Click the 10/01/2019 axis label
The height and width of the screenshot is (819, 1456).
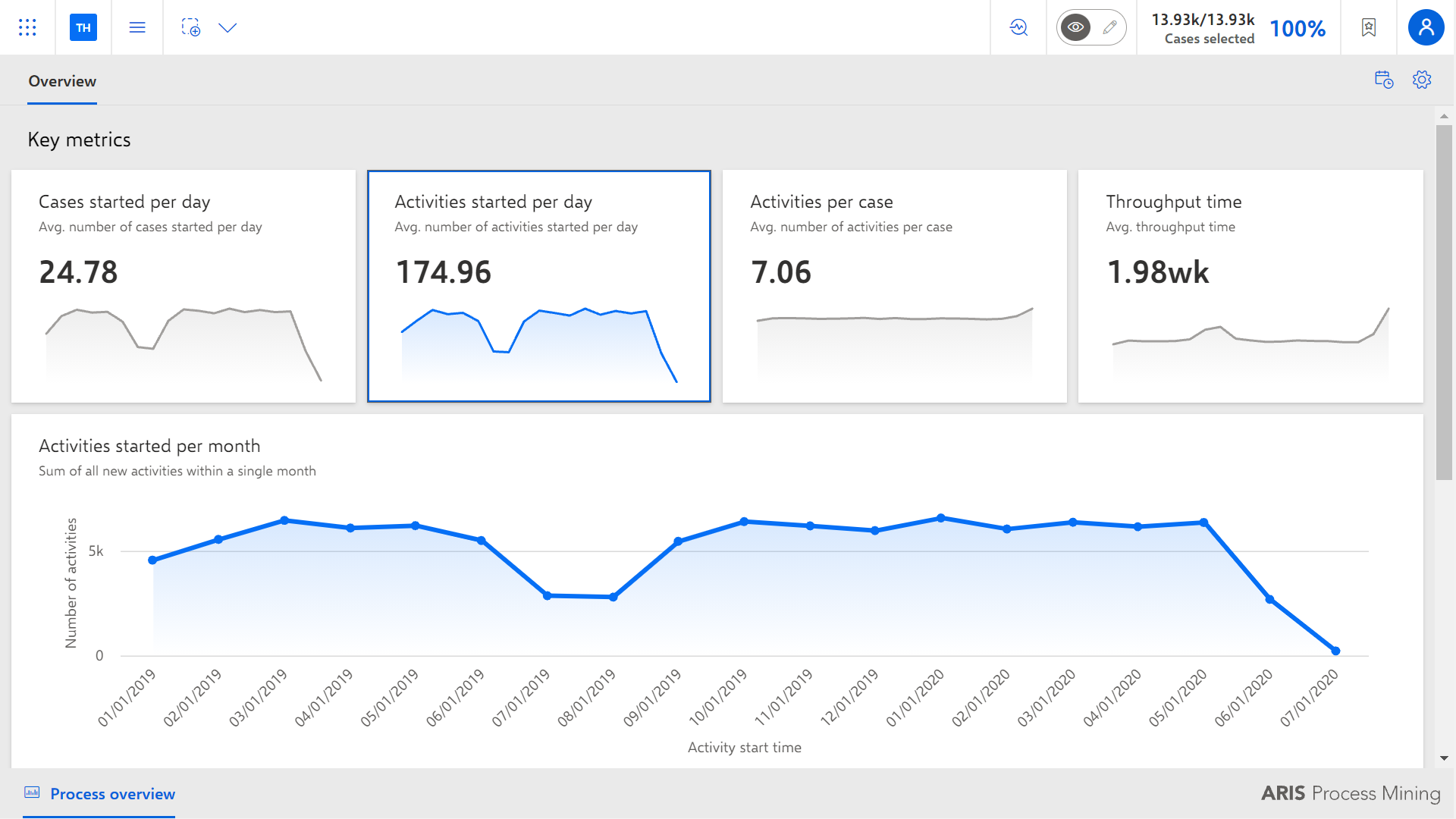pos(717,698)
